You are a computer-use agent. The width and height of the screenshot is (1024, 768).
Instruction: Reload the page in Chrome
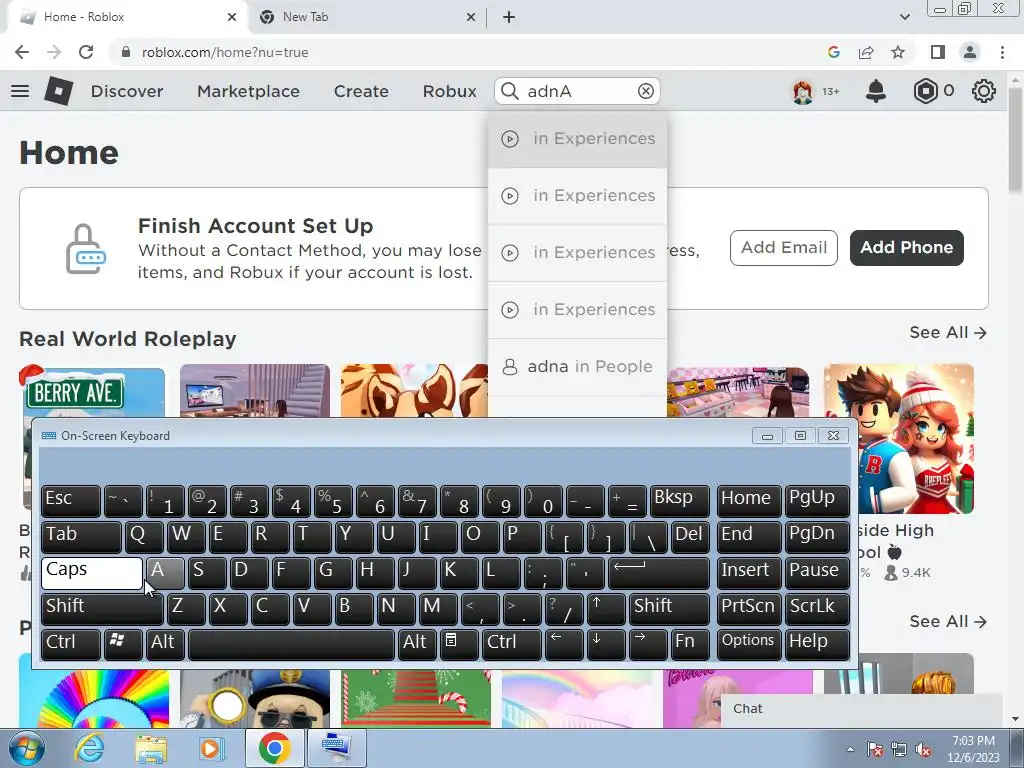click(86, 52)
